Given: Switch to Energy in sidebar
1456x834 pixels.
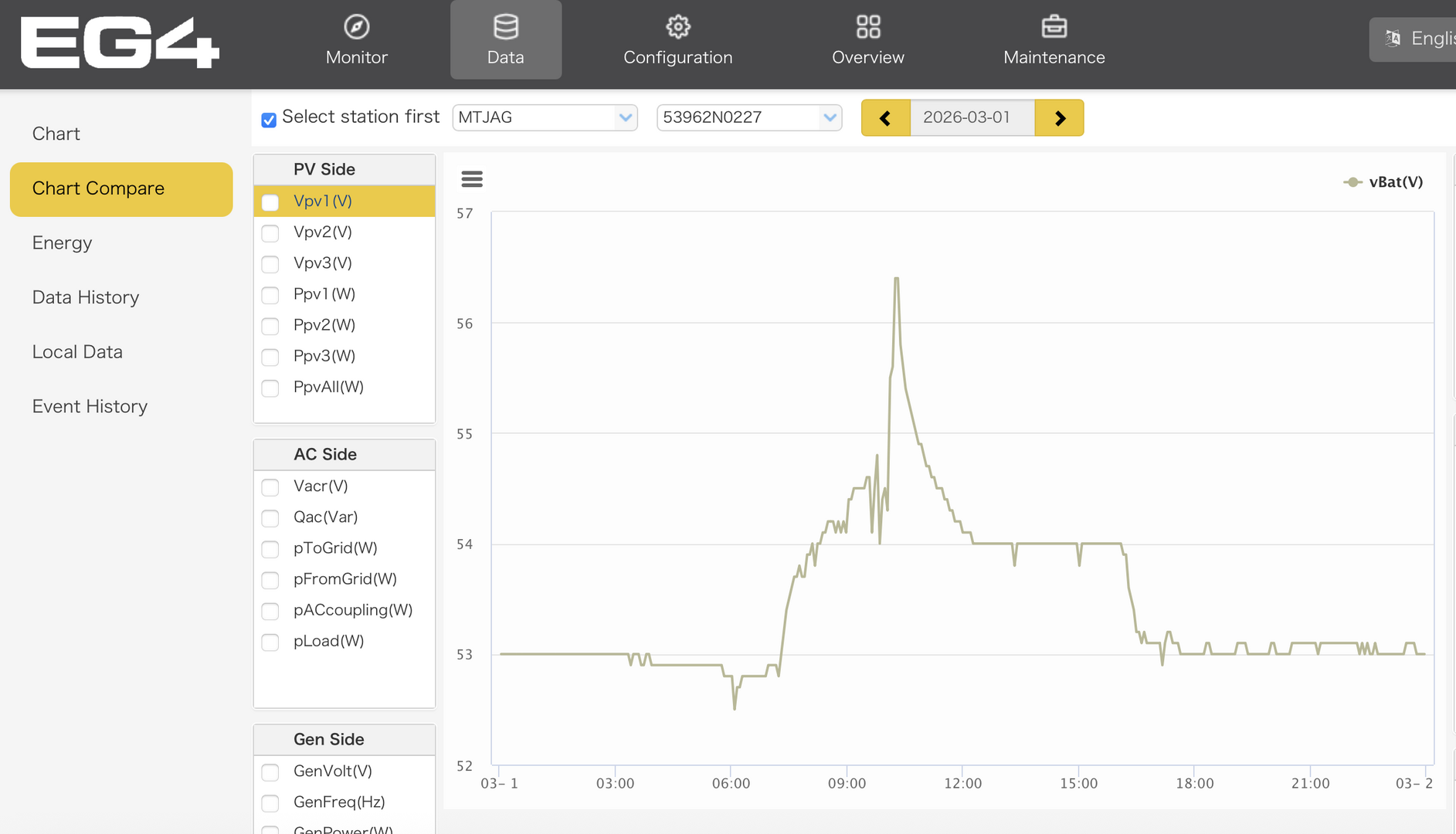Looking at the screenshot, I should coord(62,243).
